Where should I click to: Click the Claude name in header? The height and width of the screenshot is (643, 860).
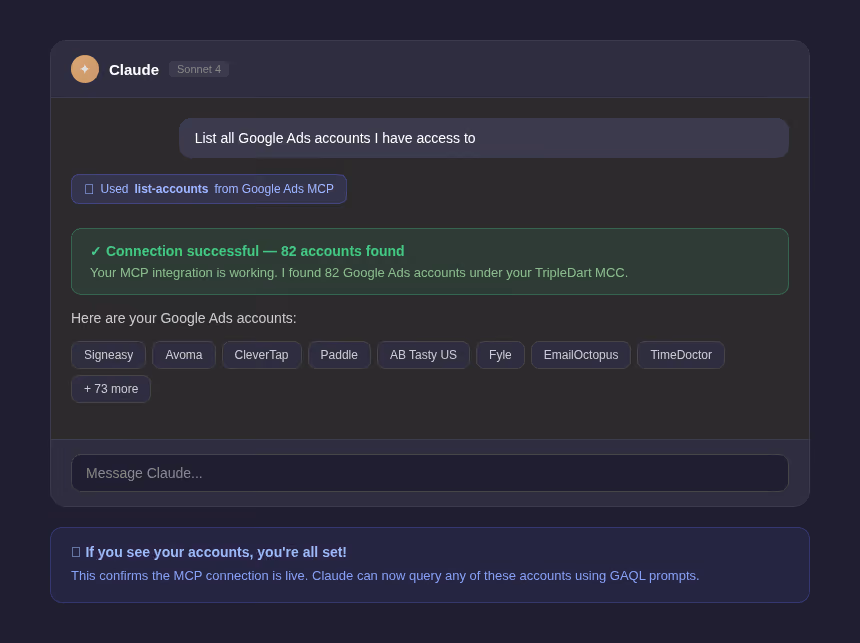click(x=134, y=70)
